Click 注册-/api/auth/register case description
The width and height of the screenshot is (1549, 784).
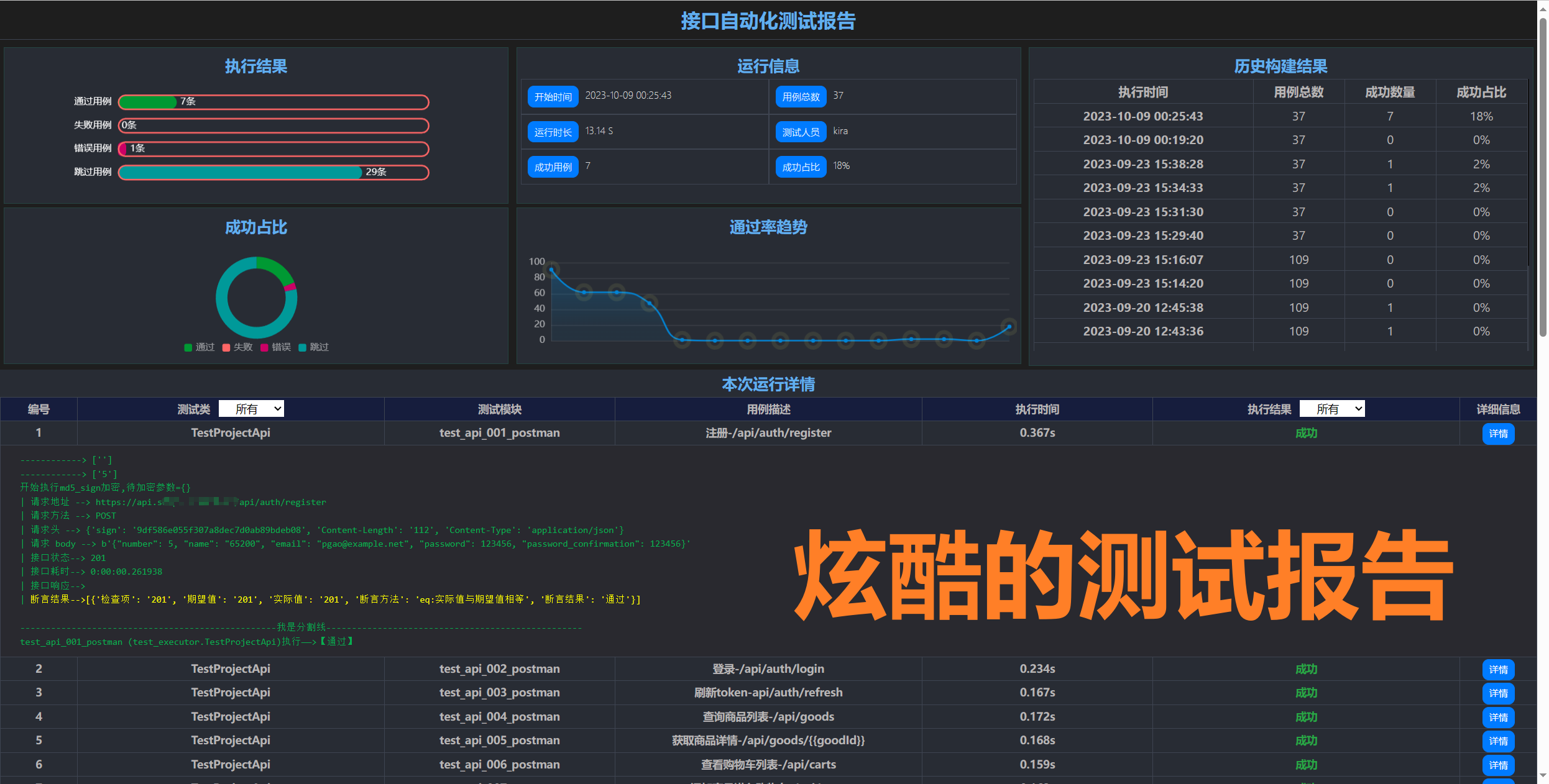(x=768, y=433)
